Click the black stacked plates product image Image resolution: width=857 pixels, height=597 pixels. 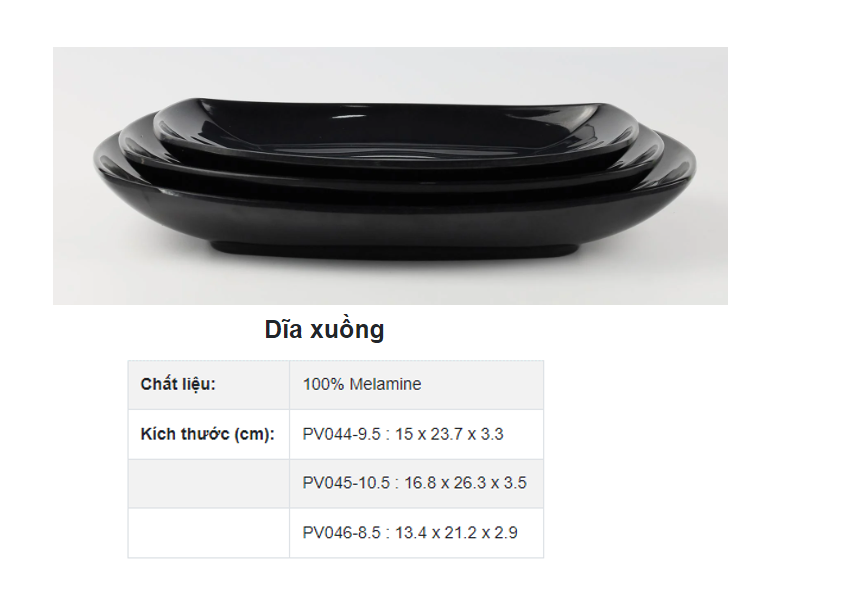point(390,176)
